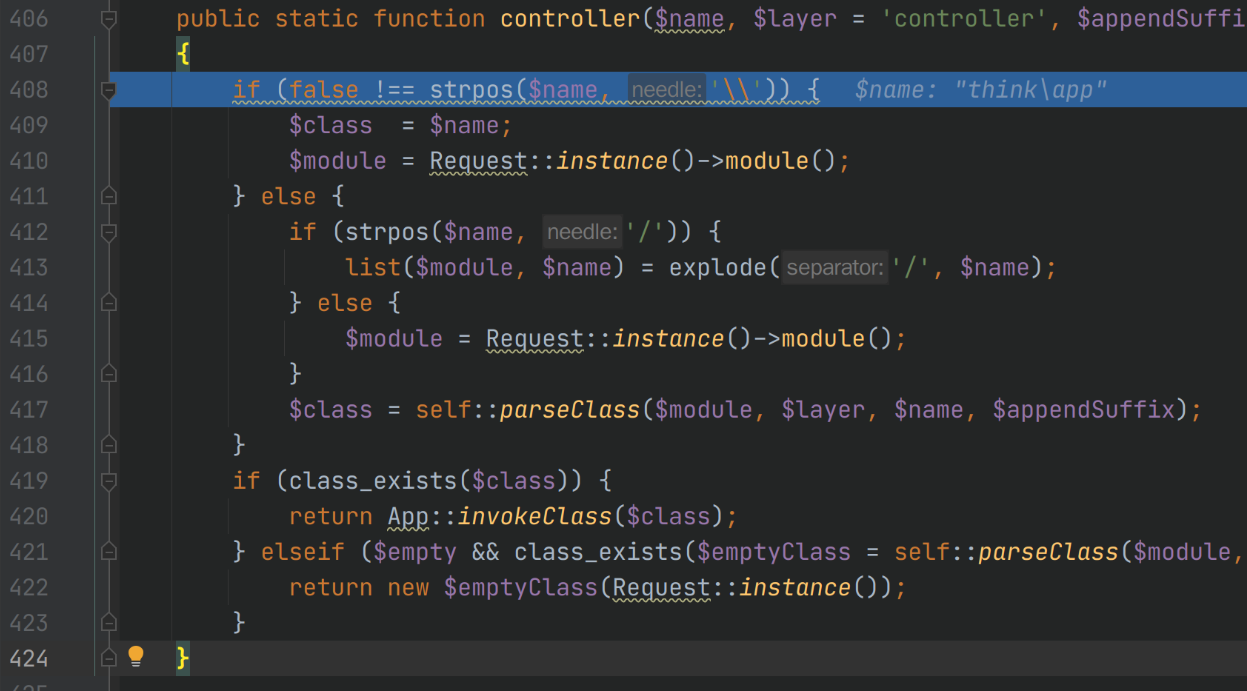
Task: Click line number 410 in the gutter
Action: [x=28, y=161]
